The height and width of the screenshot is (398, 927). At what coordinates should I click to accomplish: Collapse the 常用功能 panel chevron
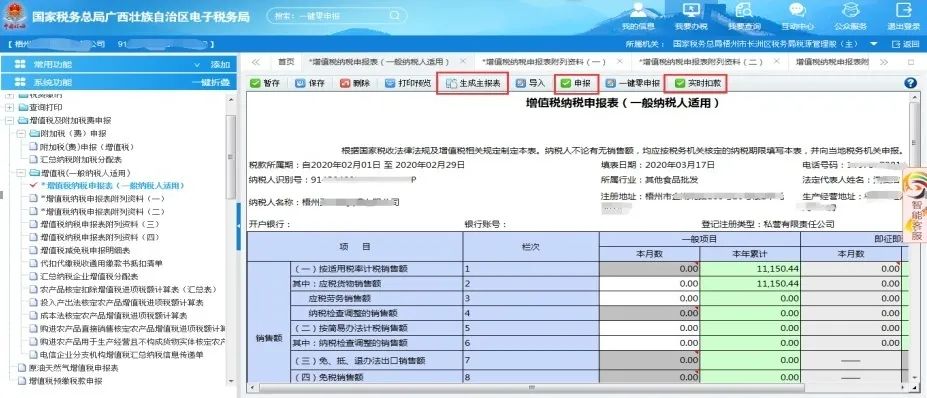coord(197,64)
